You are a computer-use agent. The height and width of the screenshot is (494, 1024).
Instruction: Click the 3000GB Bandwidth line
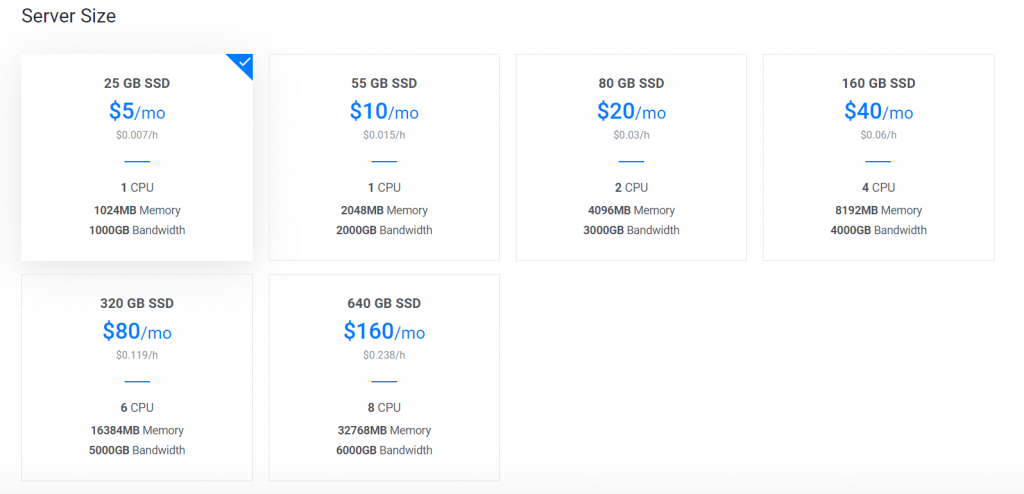pos(631,230)
